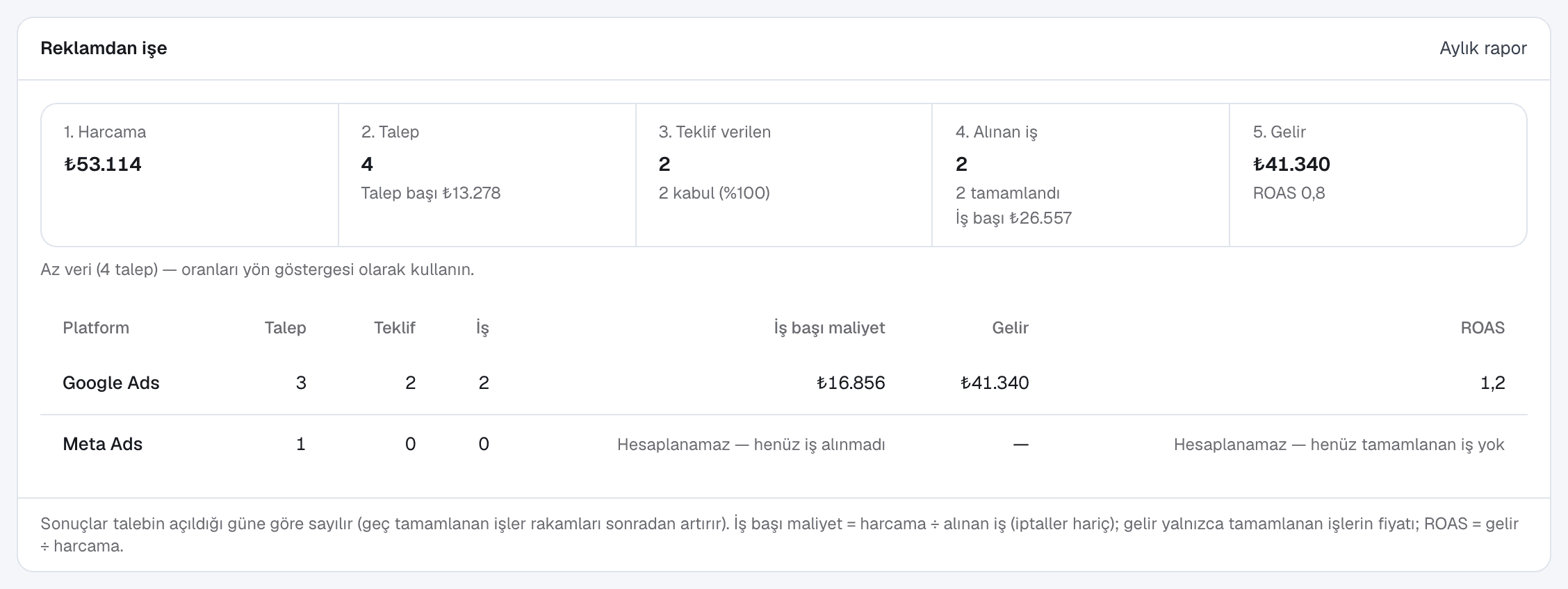Screen dimensions: 1568x589
Task: Select the 2 kabul (%100) text
Action: tap(714, 193)
